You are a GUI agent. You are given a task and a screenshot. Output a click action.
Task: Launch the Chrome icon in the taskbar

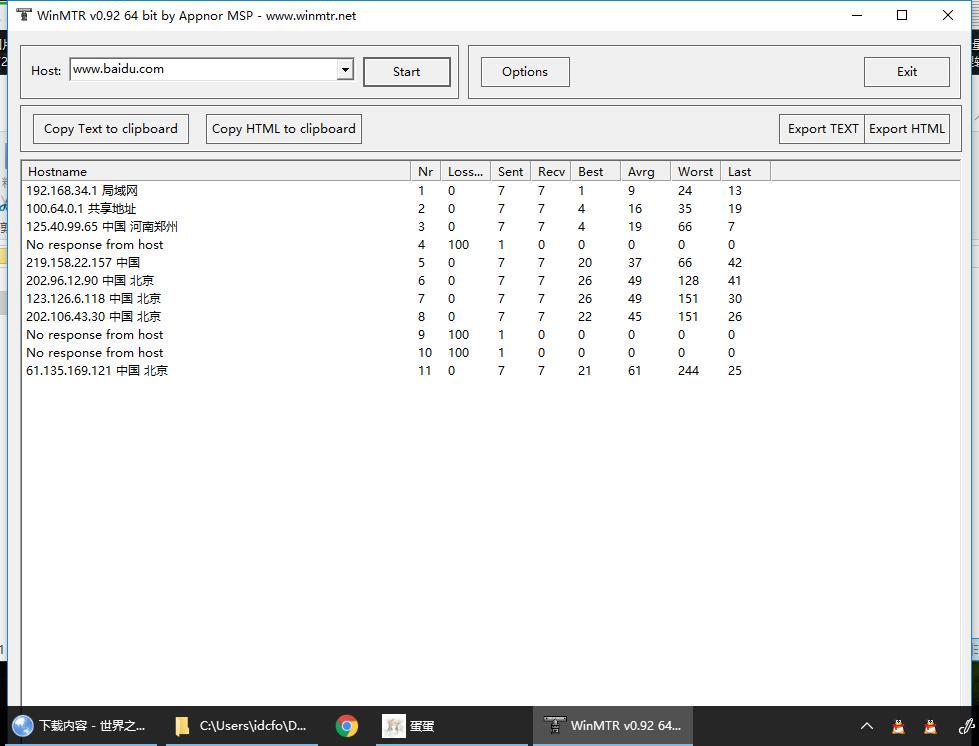[x=347, y=726]
